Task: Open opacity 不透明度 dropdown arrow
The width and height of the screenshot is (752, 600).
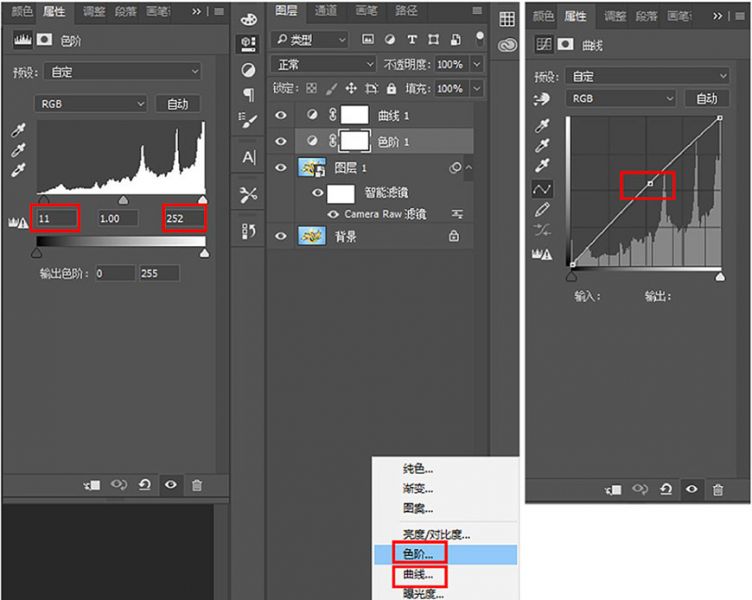Action: pyautogui.click(x=477, y=64)
